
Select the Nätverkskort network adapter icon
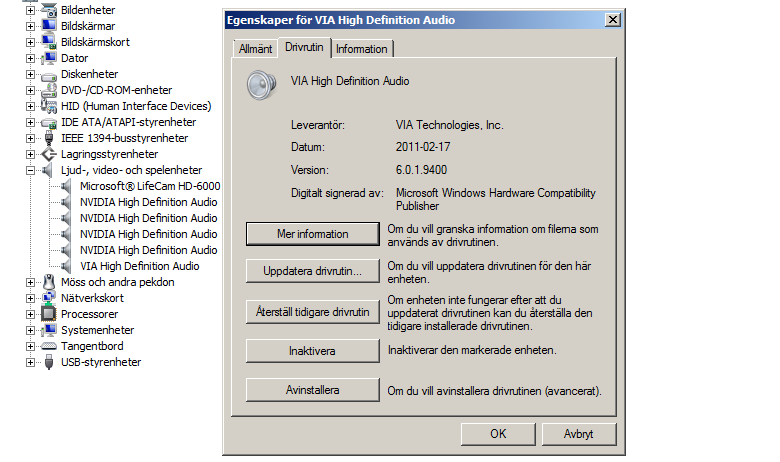click(x=49, y=298)
